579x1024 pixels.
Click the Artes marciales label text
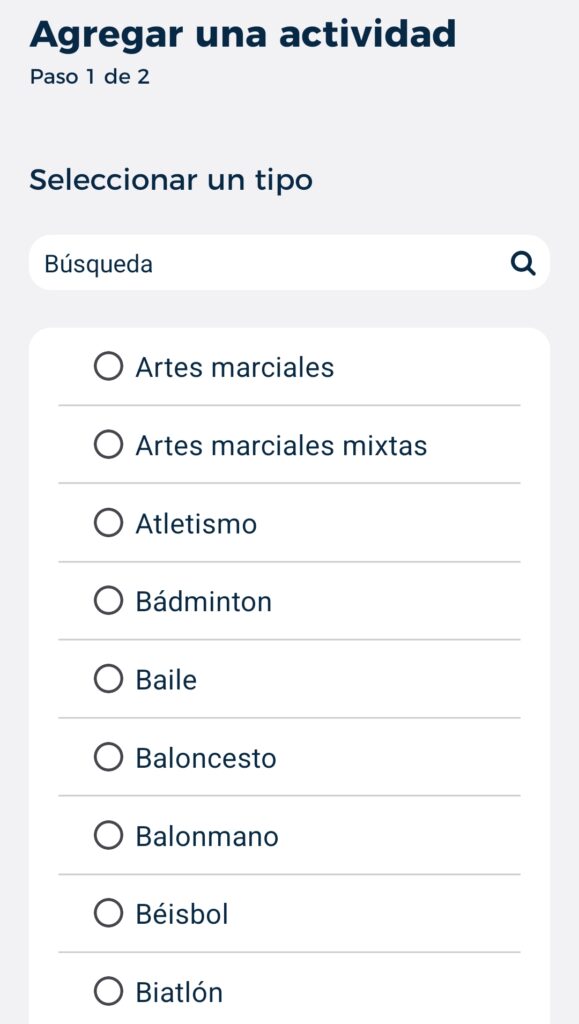pos(234,368)
